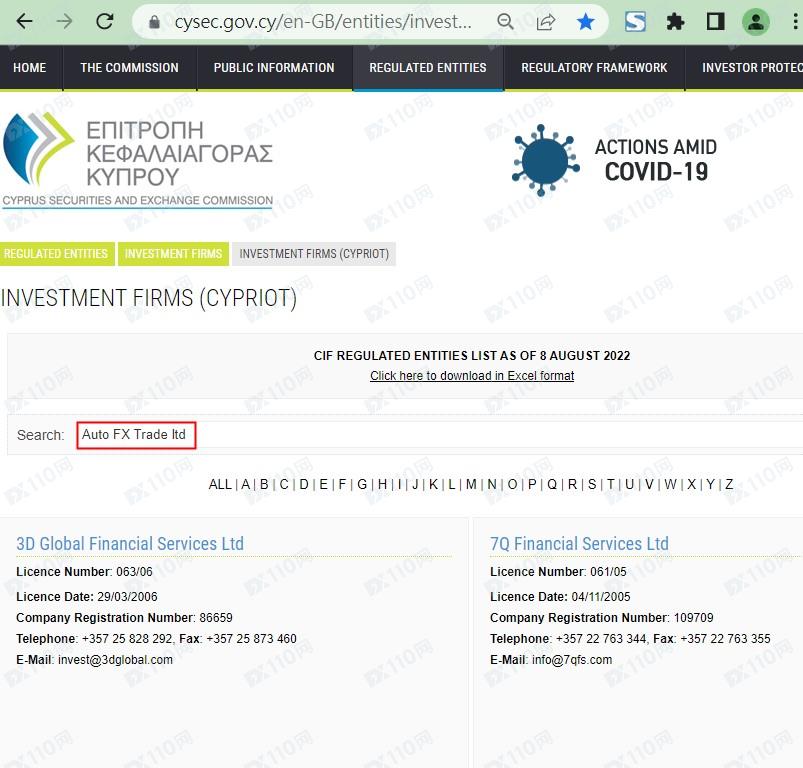Select Company Registration Number 86659
The height and width of the screenshot is (768, 803).
[x=124, y=618]
